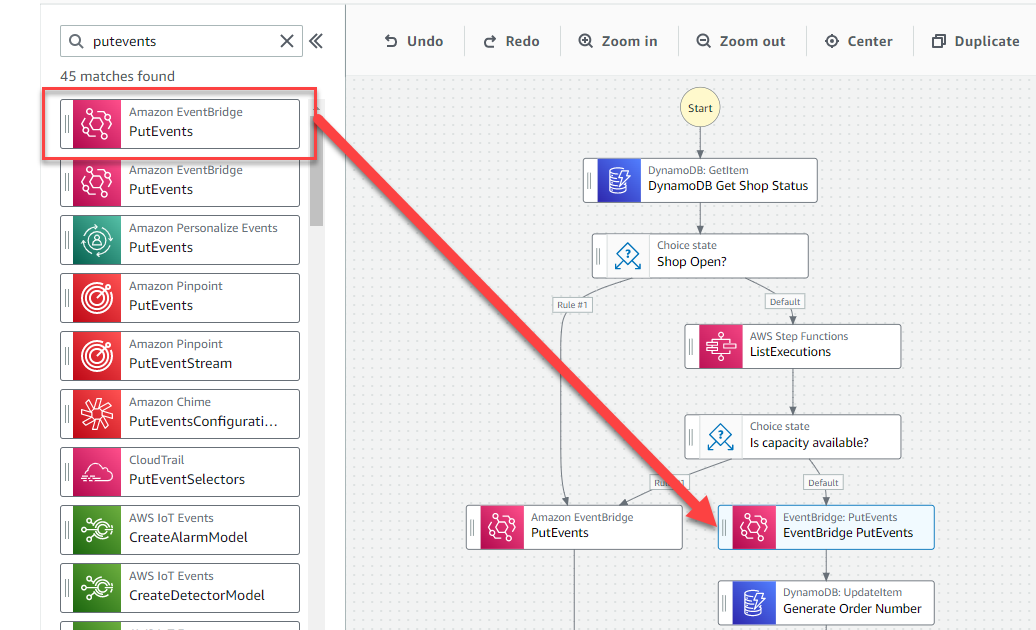Collapse the left states panel
Viewport: 1036px width, 630px height.
tap(316, 41)
